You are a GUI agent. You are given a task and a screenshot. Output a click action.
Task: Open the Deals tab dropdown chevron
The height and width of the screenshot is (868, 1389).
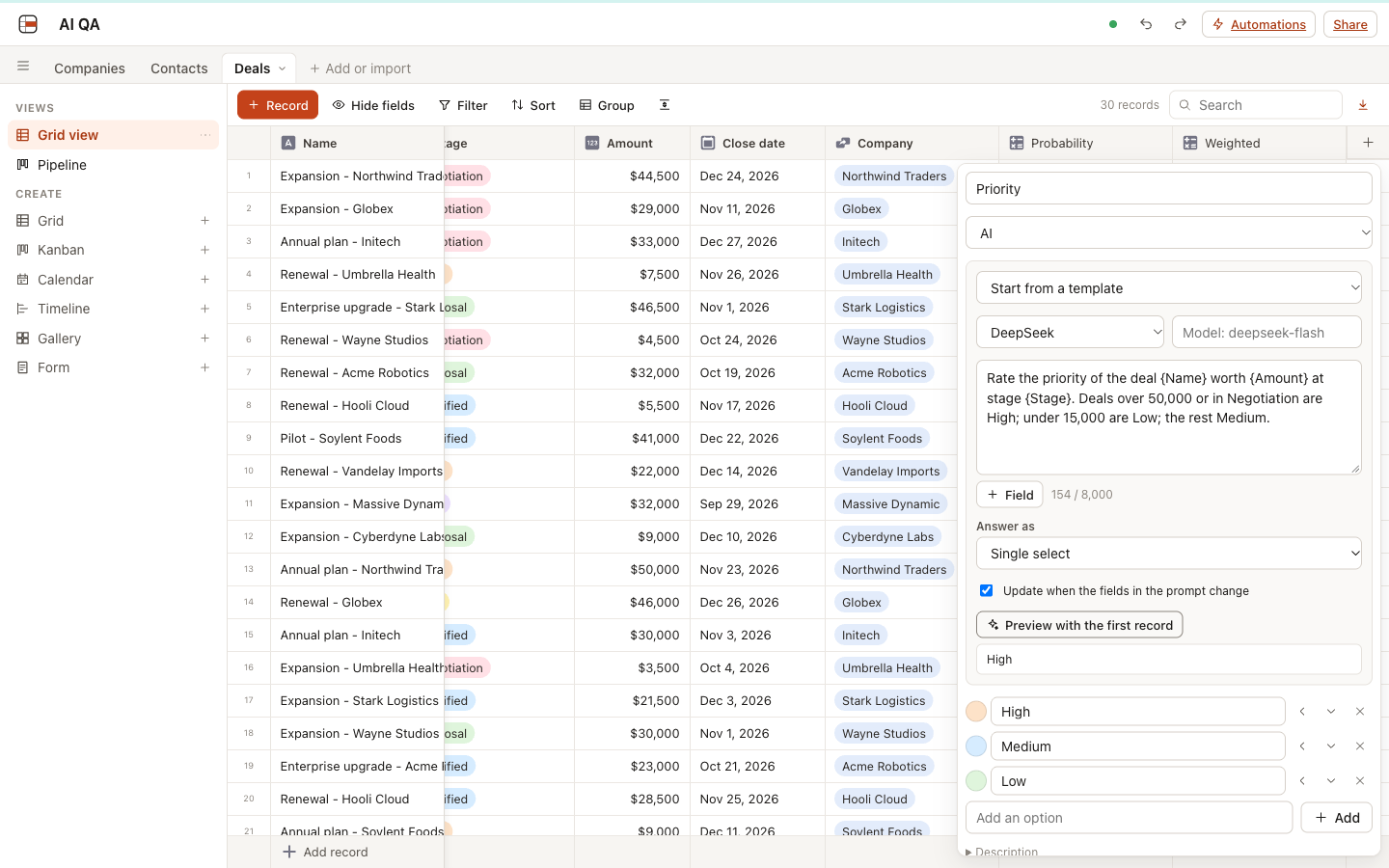pos(282,68)
